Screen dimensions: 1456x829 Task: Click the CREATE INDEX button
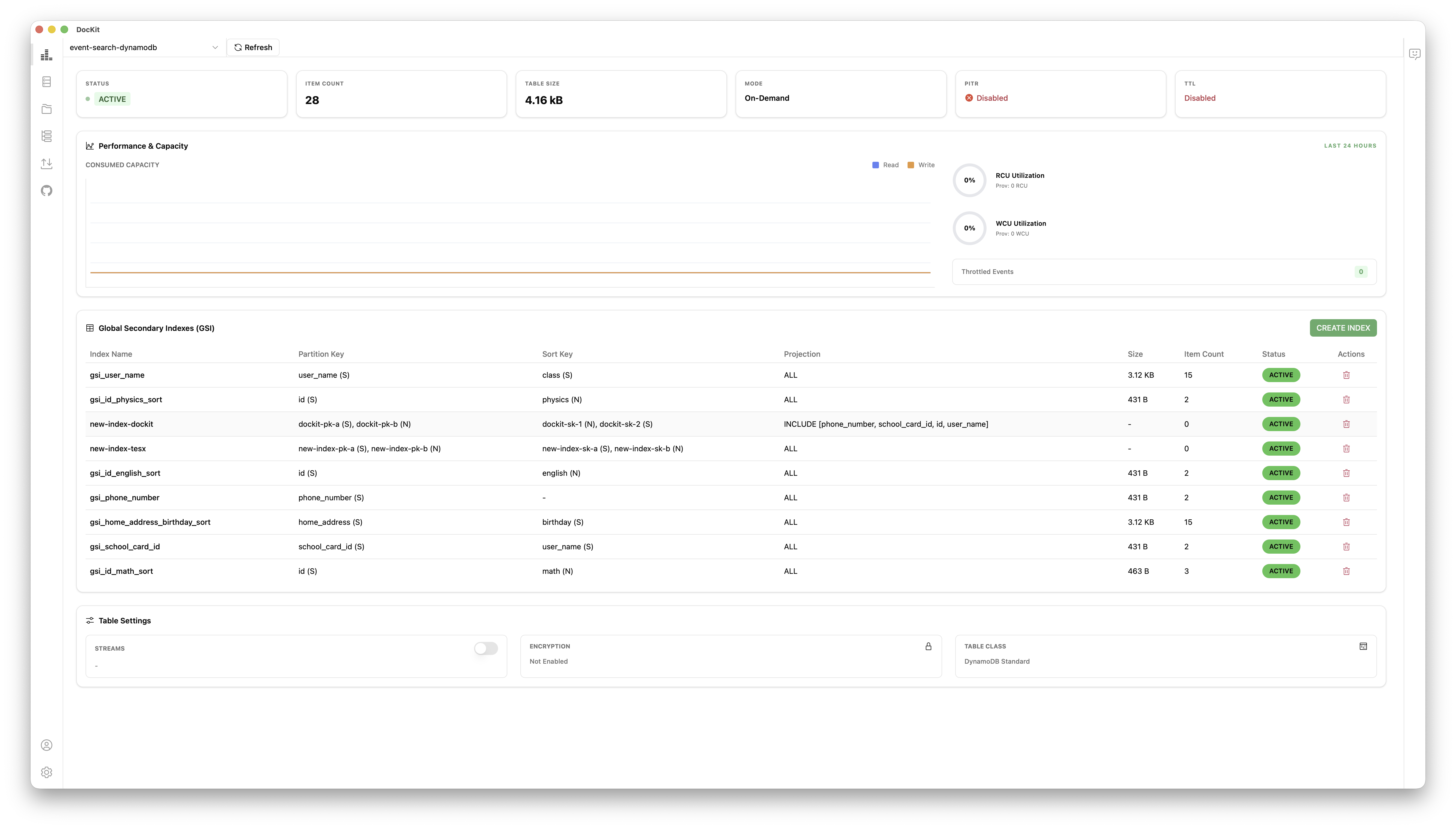click(1343, 327)
